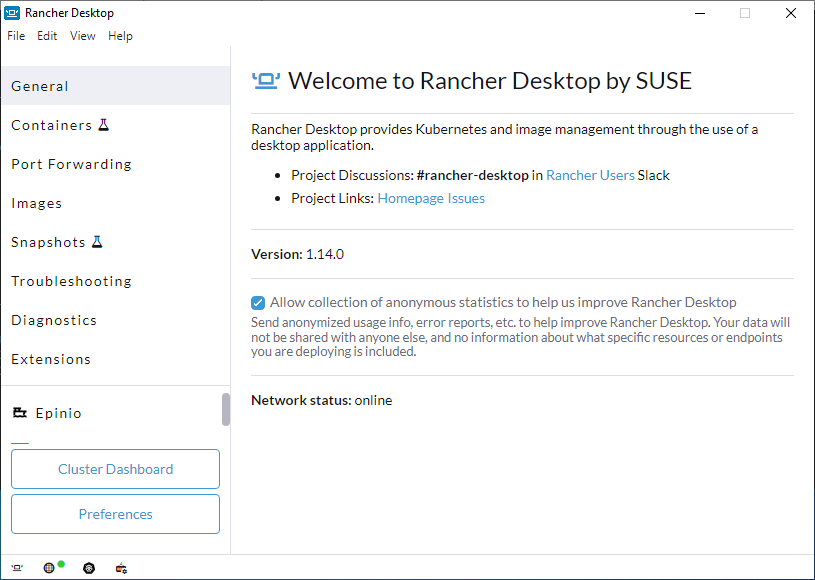
Task: Follow the Rancher Users Slack link
Action: 590,175
